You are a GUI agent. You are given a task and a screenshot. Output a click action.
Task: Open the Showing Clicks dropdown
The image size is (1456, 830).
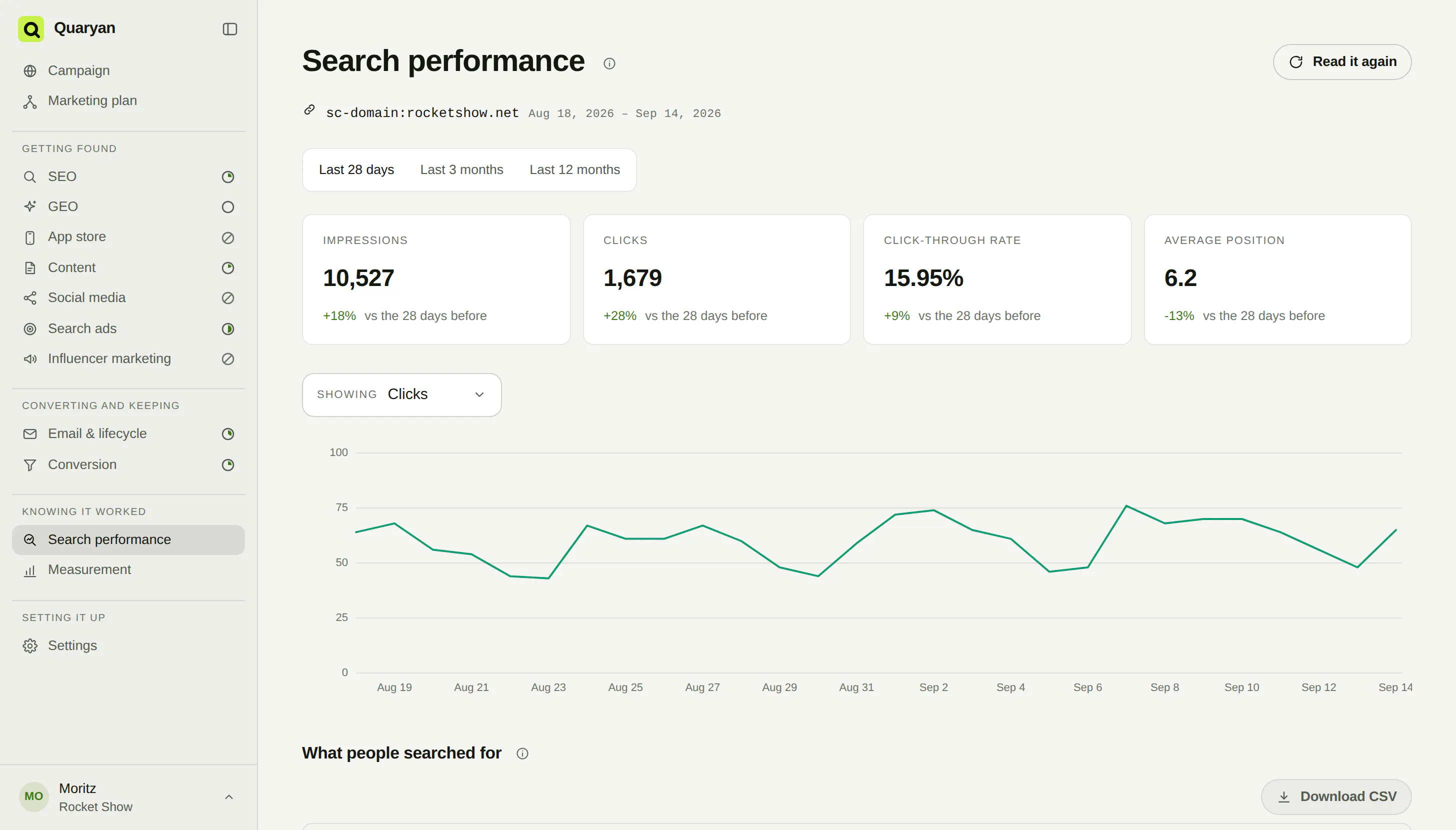pos(402,394)
